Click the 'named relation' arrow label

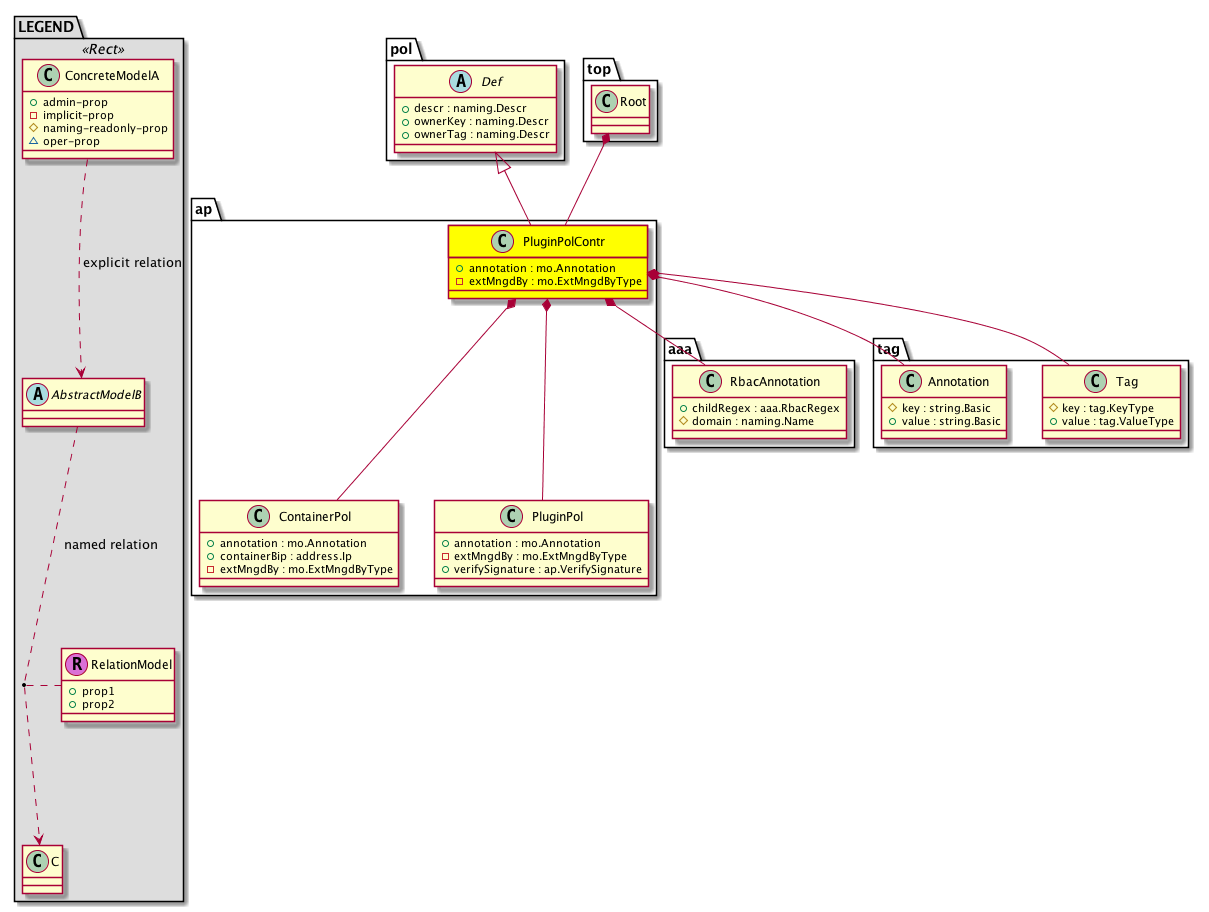pyautogui.click(x=111, y=545)
